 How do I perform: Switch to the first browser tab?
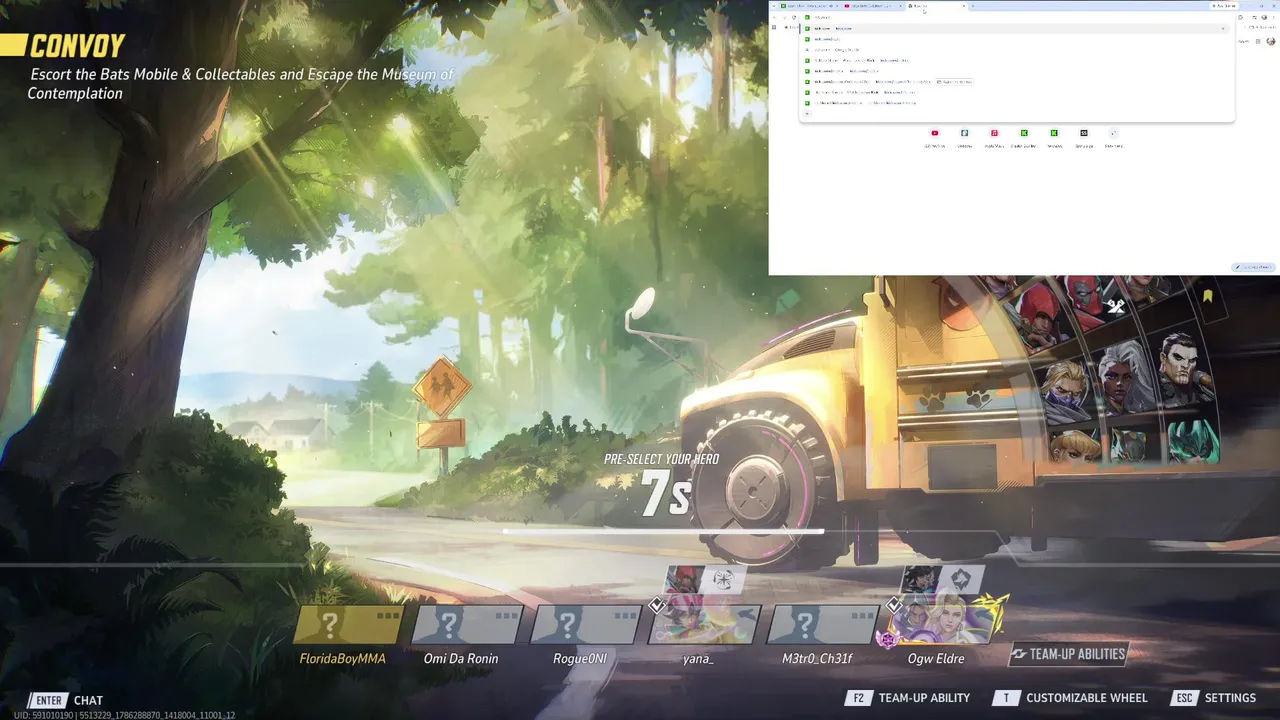point(808,6)
